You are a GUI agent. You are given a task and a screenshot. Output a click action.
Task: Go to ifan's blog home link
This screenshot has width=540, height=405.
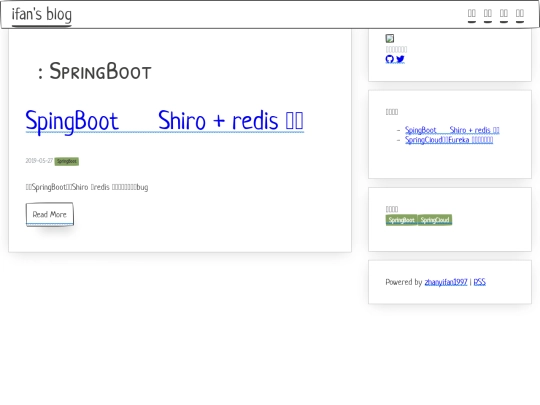42,14
